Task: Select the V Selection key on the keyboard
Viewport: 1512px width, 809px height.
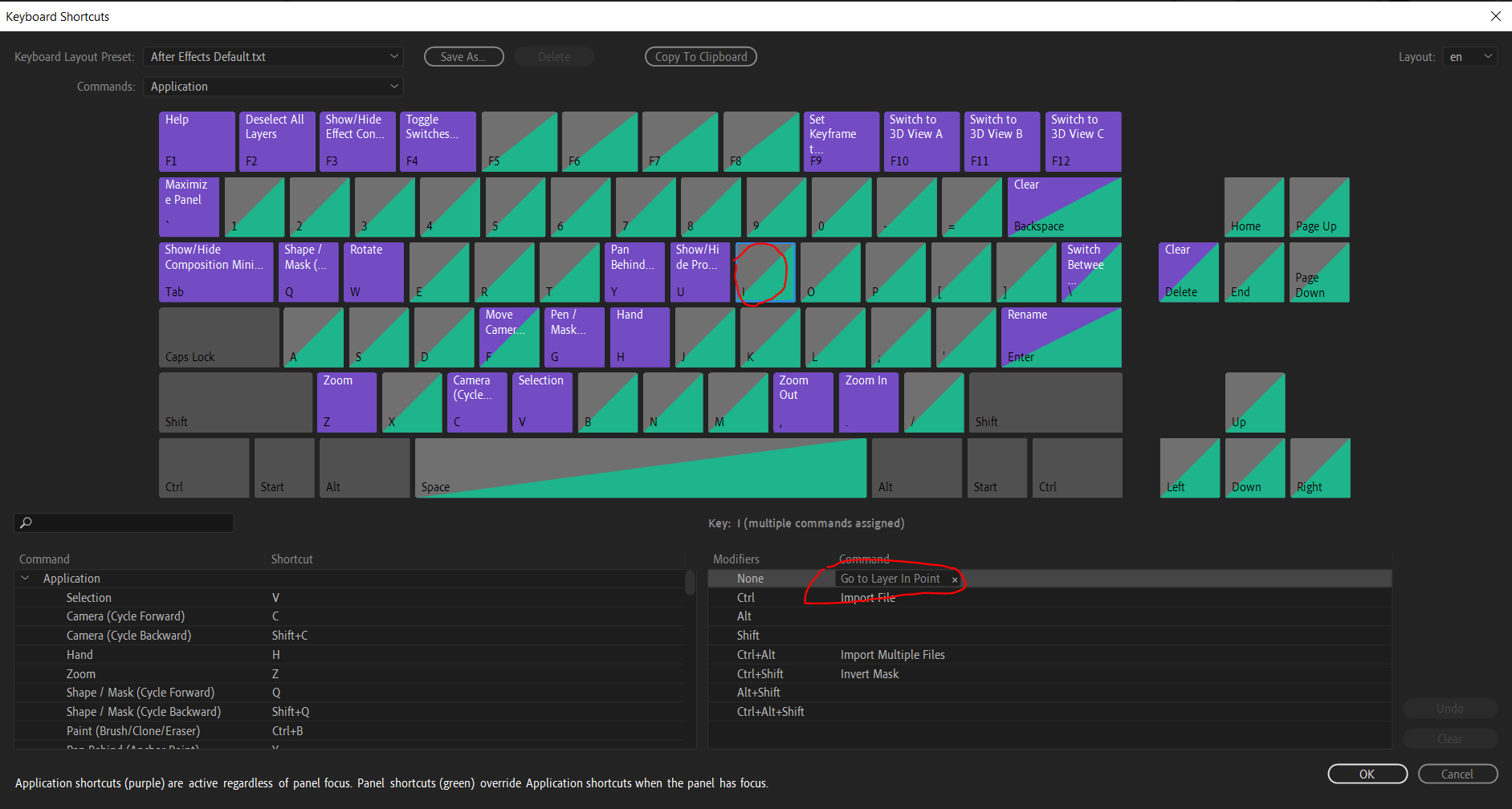Action: [x=542, y=403]
